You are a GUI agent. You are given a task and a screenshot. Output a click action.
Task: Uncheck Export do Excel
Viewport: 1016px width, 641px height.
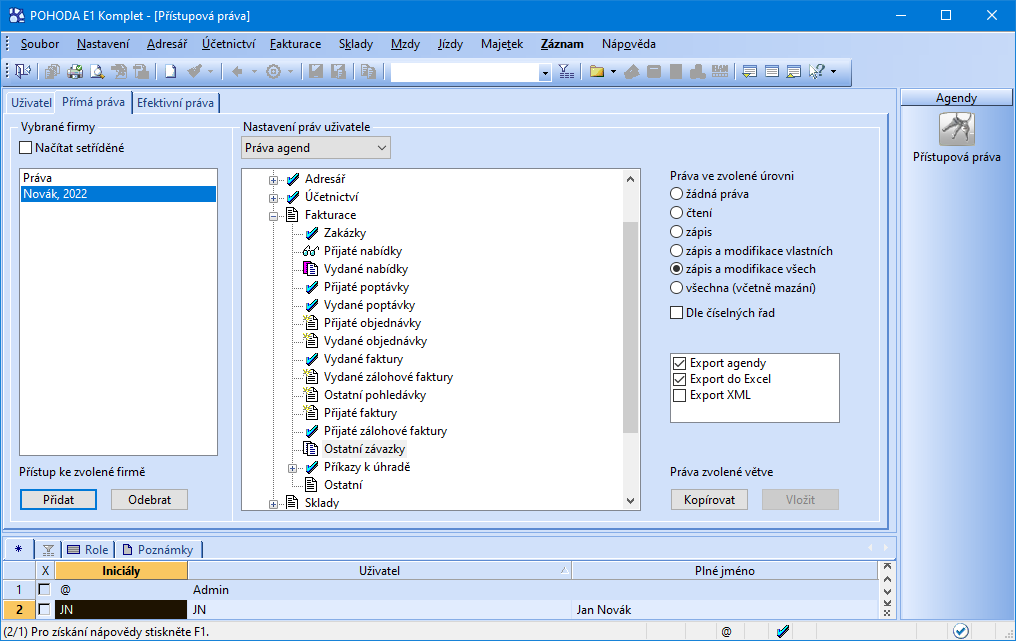tap(680, 379)
